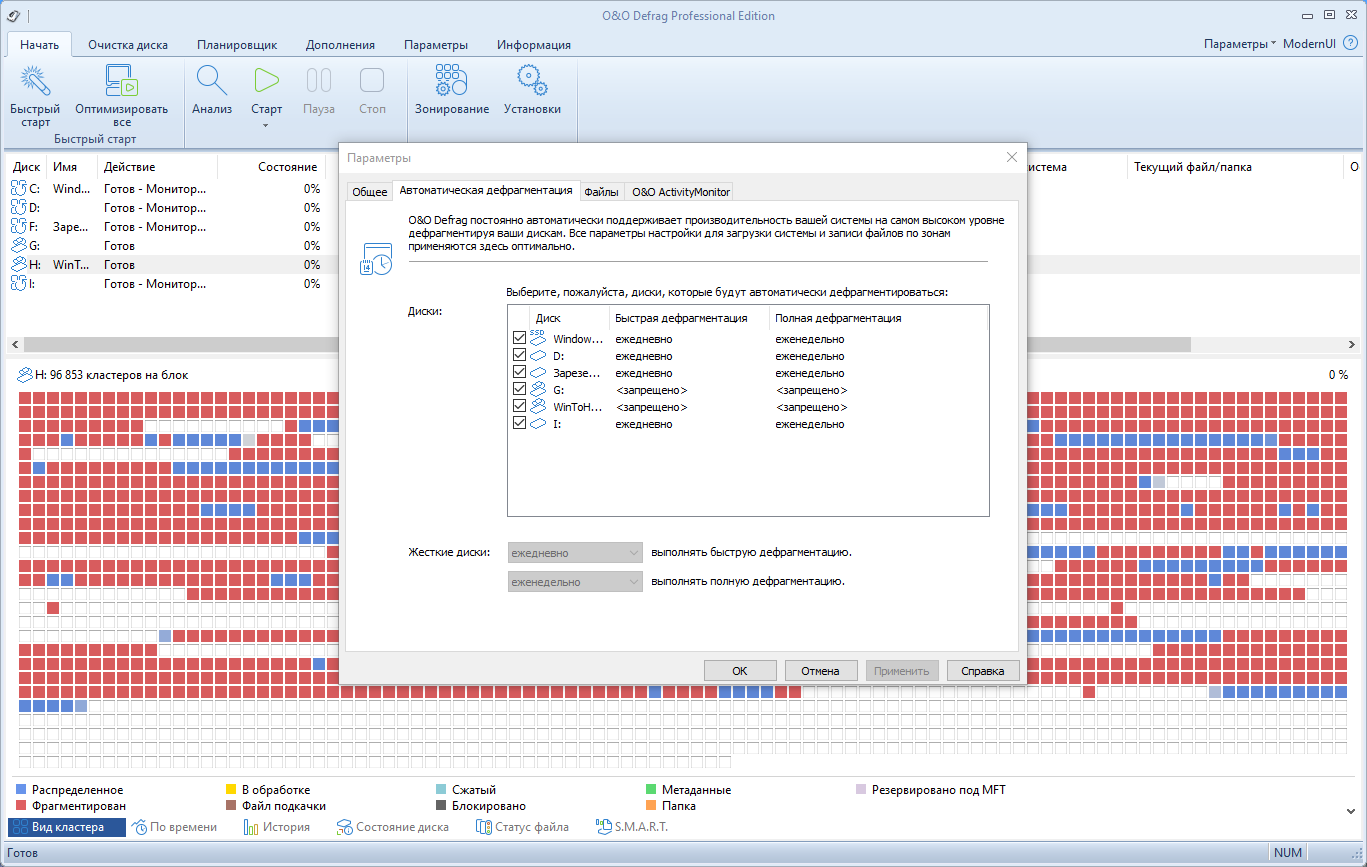Click the green Старт play icon
The image size is (1367, 867).
click(266, 81)
